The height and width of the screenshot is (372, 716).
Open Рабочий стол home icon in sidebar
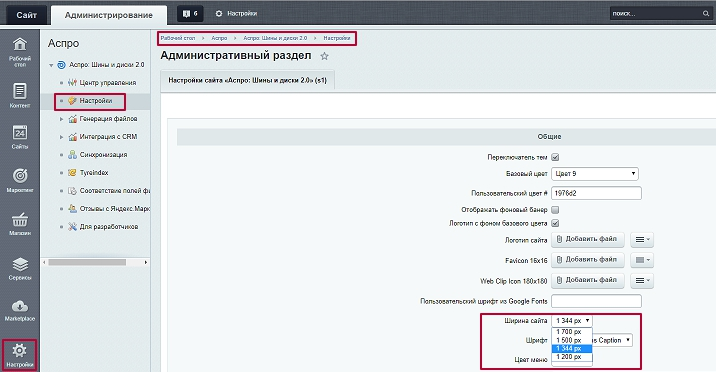coord(20,44)
